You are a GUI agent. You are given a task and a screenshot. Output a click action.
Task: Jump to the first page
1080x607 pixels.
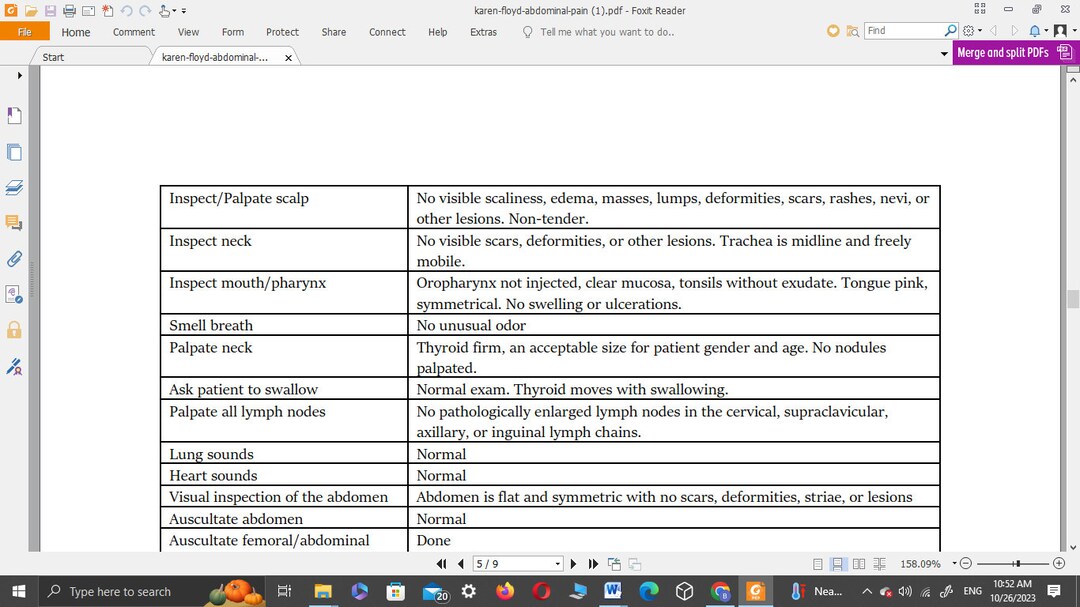tap(442, 564)
